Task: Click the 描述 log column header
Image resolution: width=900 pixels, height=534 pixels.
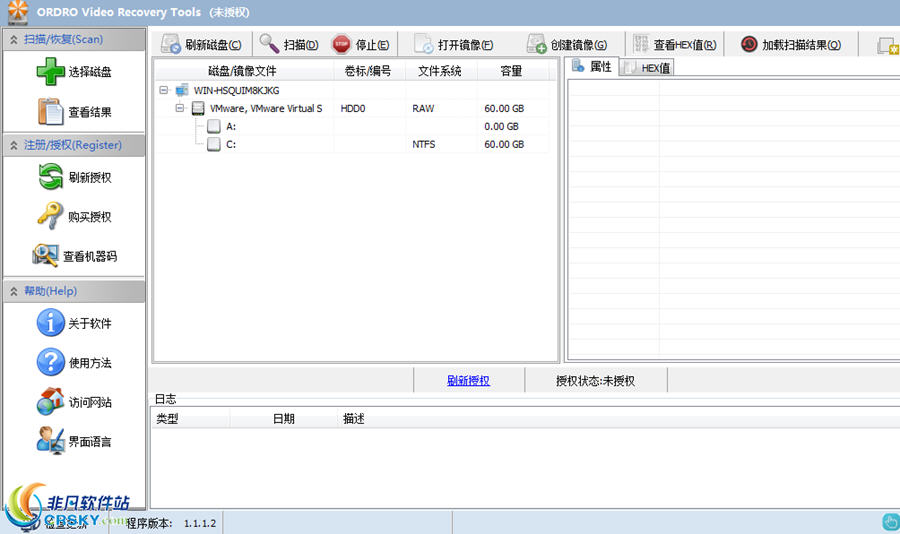Action: [x=354, y=419]
